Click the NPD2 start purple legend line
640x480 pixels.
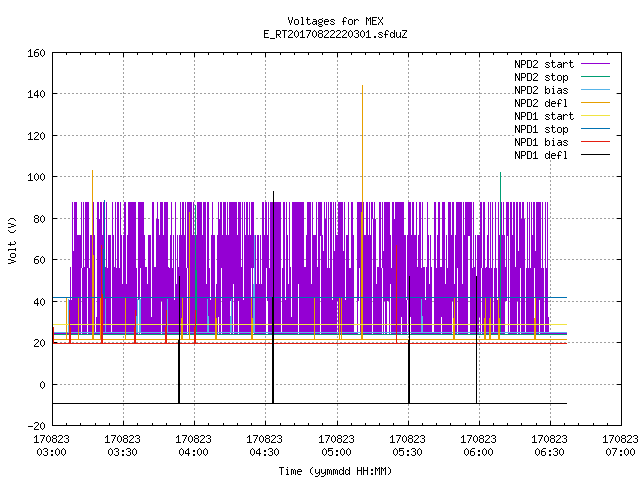(x=595, y=64)
